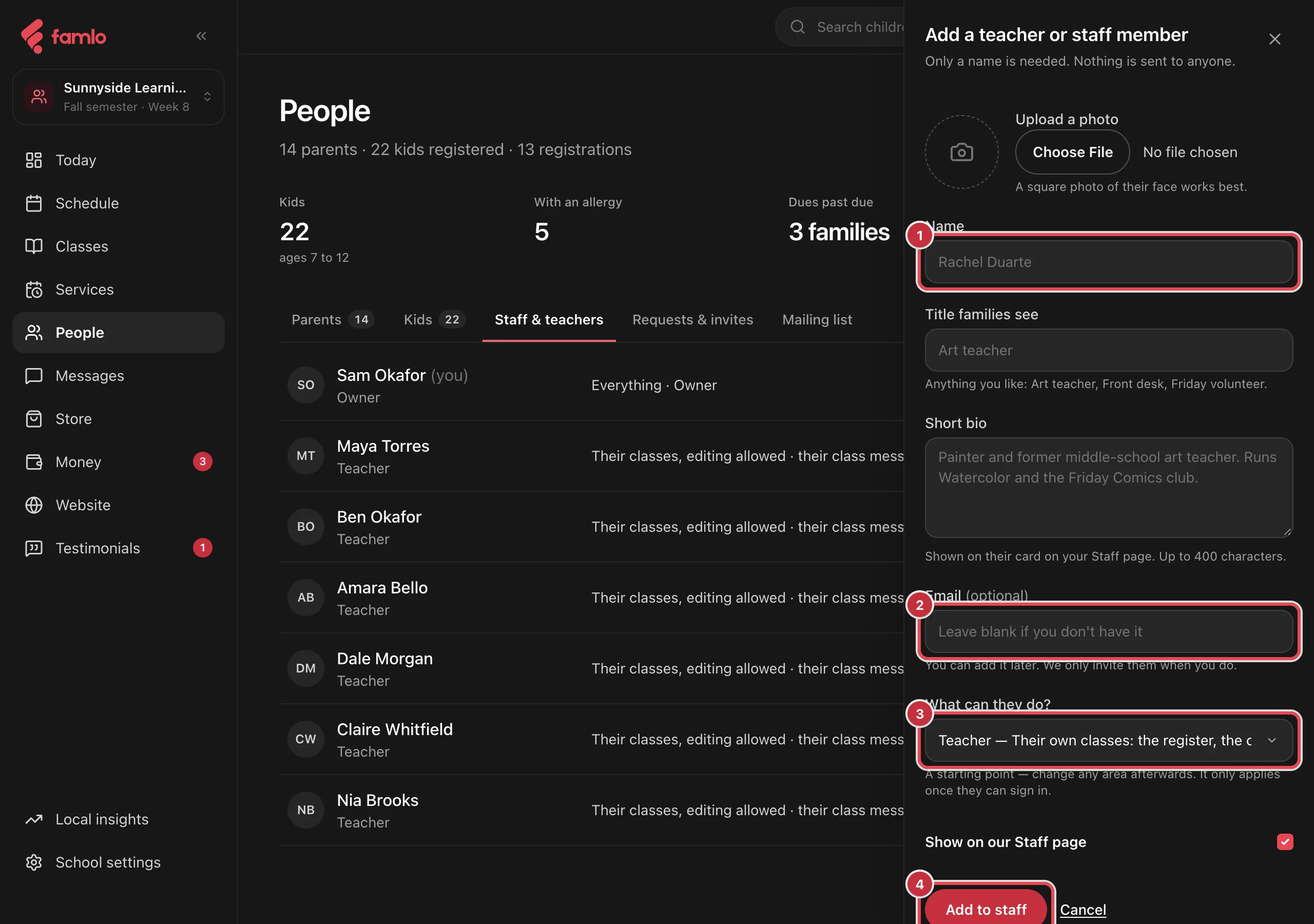1314x924 pixels.
Task: Select the Staff & teachers tab
Action: point(549,319)
